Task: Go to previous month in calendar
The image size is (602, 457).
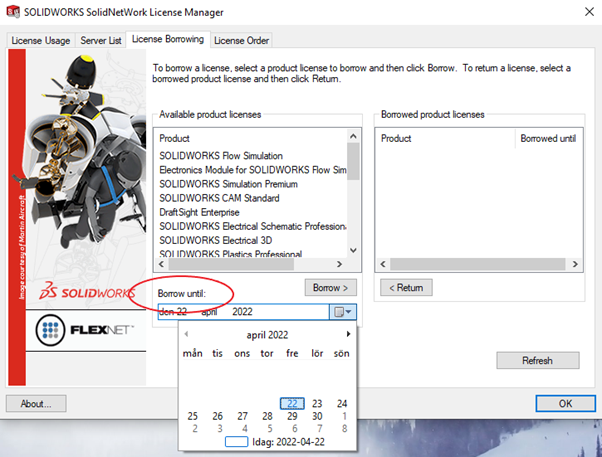Action: 186,335
